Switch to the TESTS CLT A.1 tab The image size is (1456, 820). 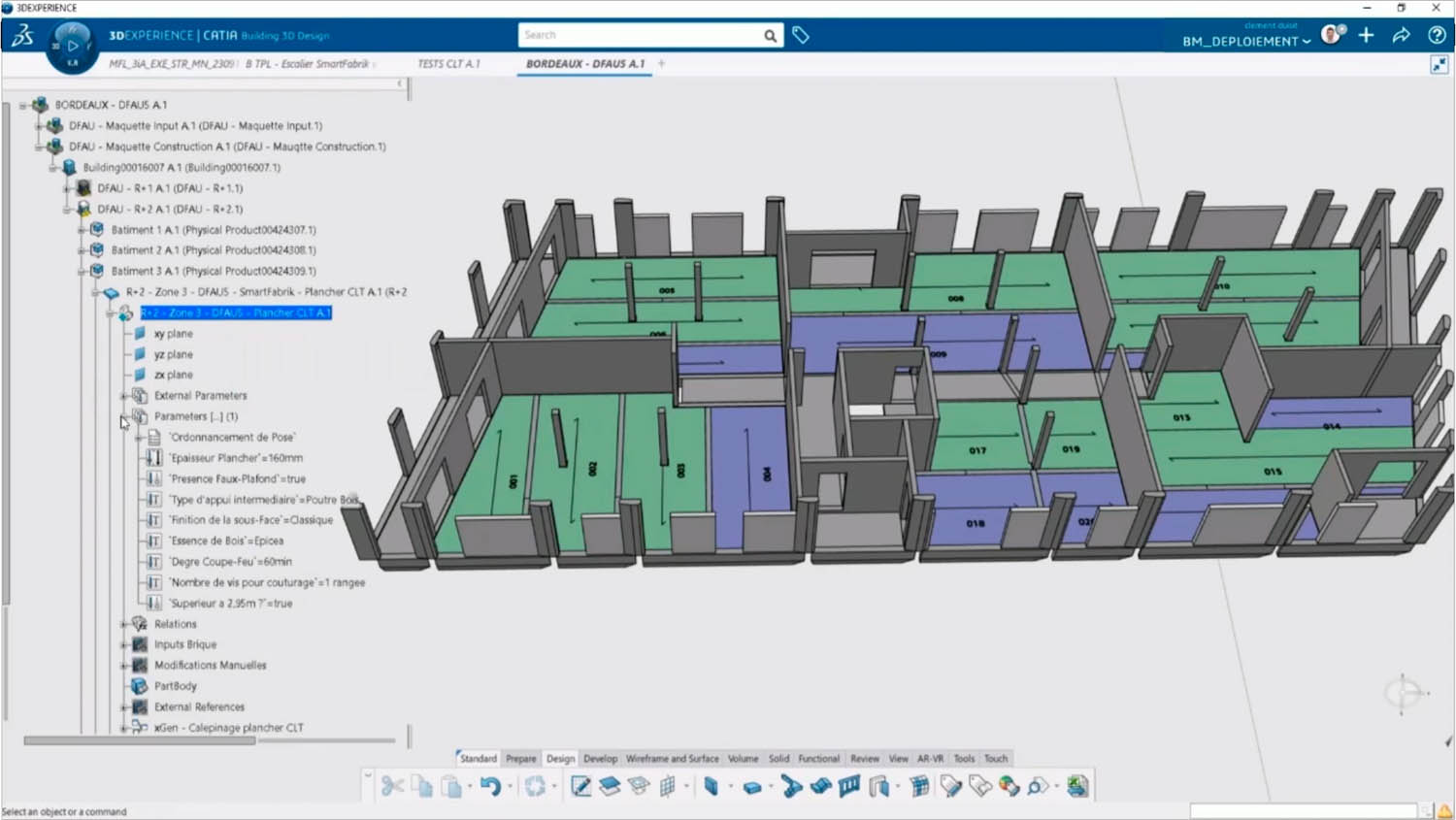448,64
